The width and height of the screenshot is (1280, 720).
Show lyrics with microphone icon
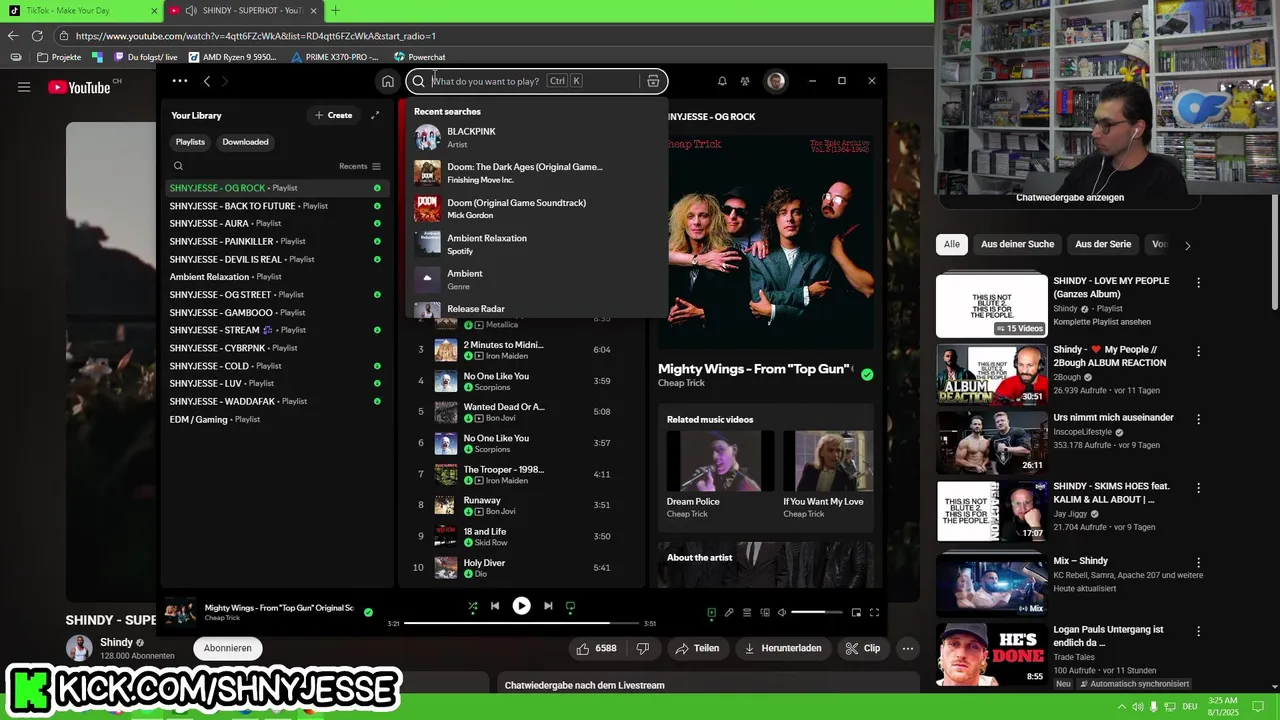click(x=729, y=613)
